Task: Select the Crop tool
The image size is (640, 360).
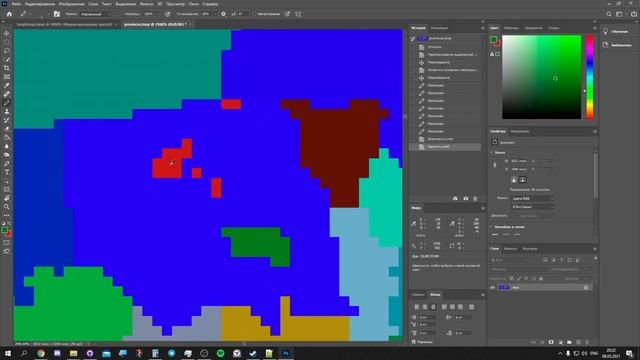Action: (7, 68)
